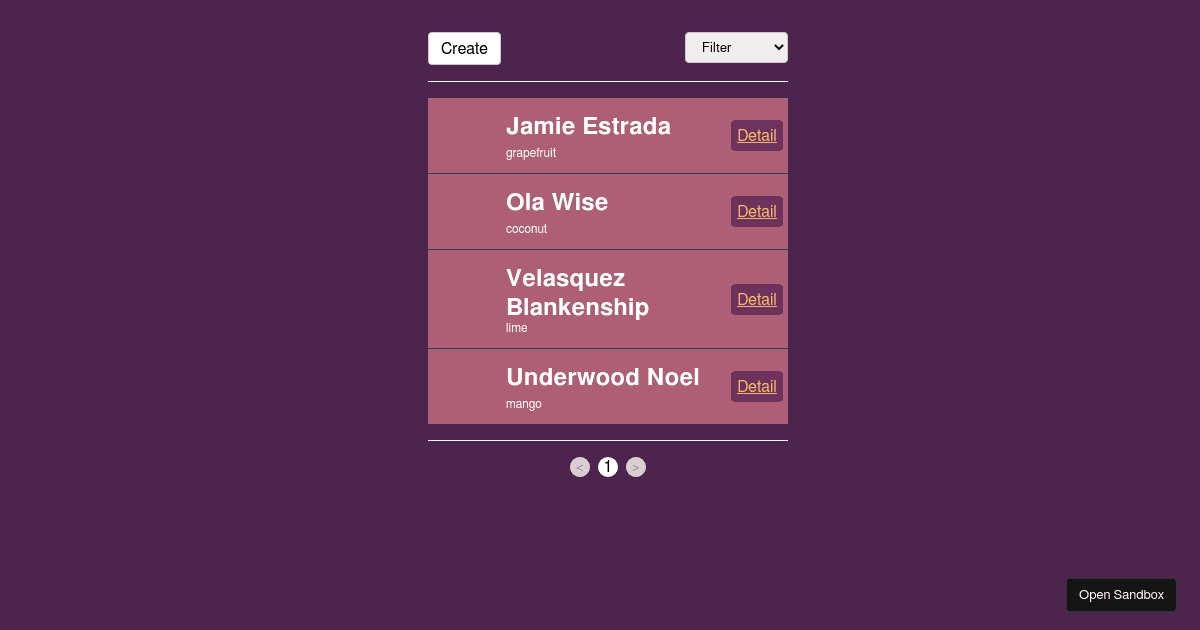Select the Jamie Estrada name heading
1200x630 pixels.
(x=588, y=126)
